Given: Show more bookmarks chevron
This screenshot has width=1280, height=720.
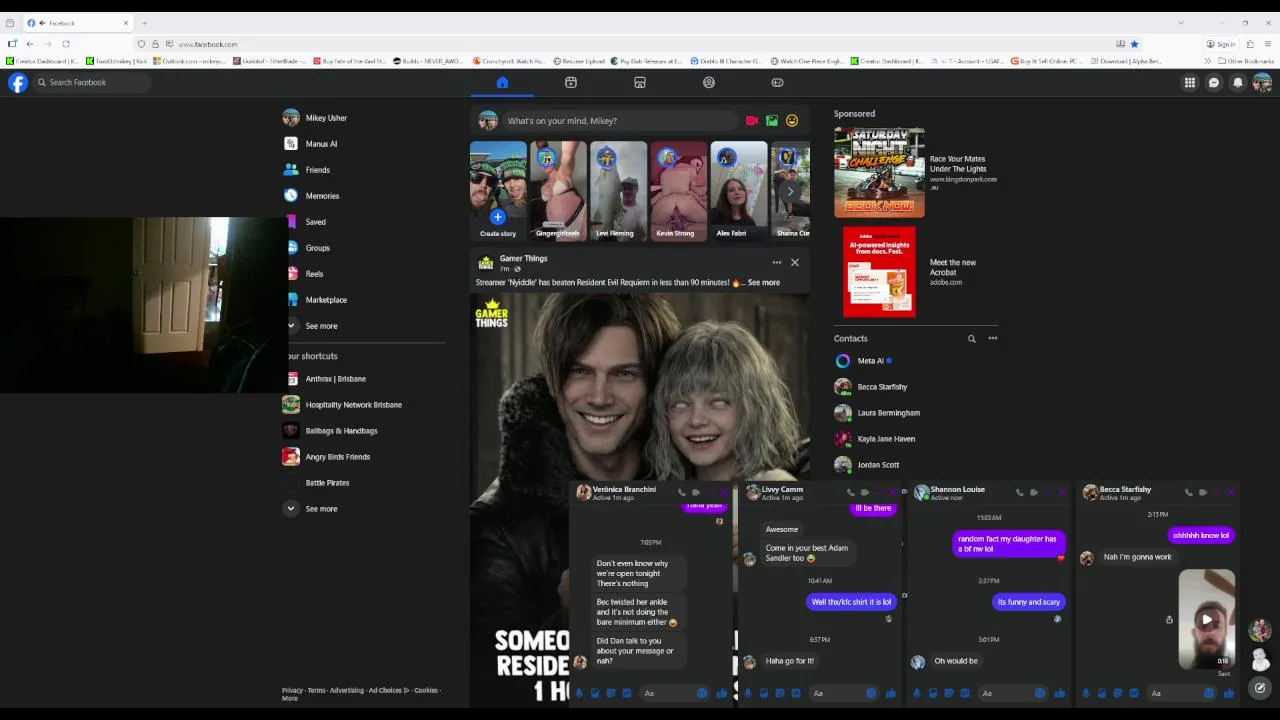Looking at the screenshot, I should (x=1208, y=61).
